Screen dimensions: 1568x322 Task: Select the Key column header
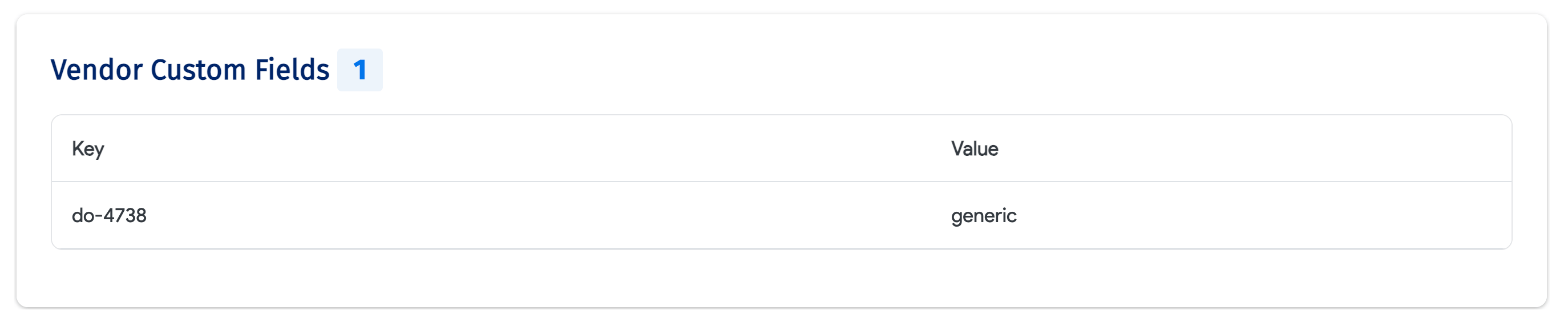tap(88, 149)
